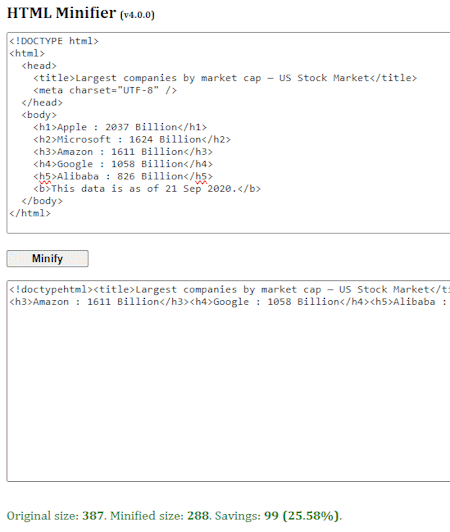Click the HTML Minifier heading
The height and width of the screenshot is (532, 450).
tap(61, 13)
